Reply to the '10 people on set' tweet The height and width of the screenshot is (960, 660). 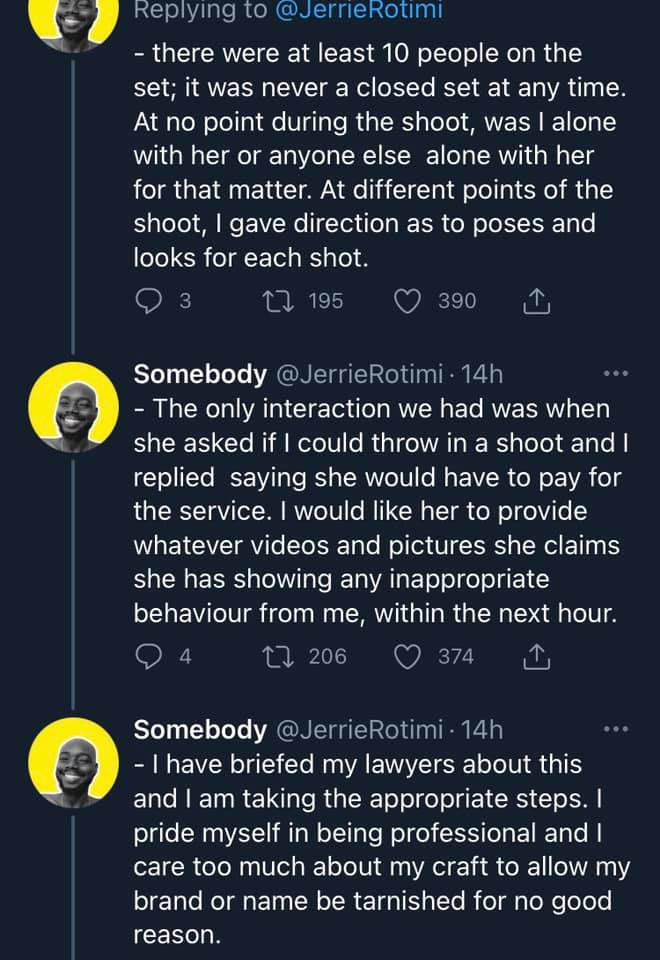pos(148,300)
